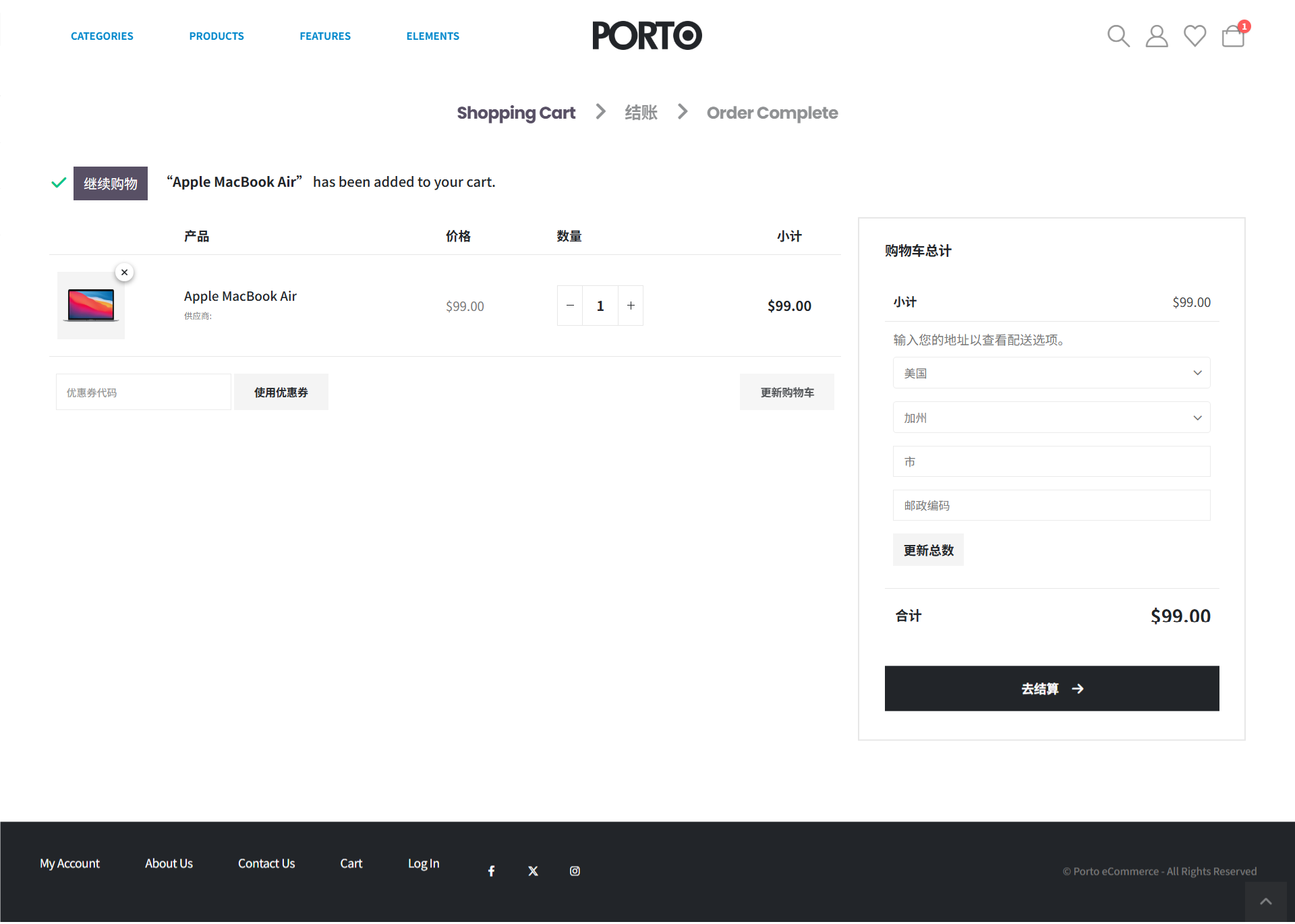The height and width of the screenshot is (924, 1295).
Task: Click the user account icon
Action: point(1156,36)
